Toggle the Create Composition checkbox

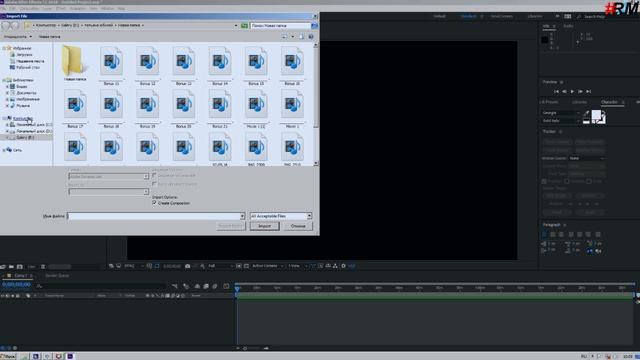[154, 203]
